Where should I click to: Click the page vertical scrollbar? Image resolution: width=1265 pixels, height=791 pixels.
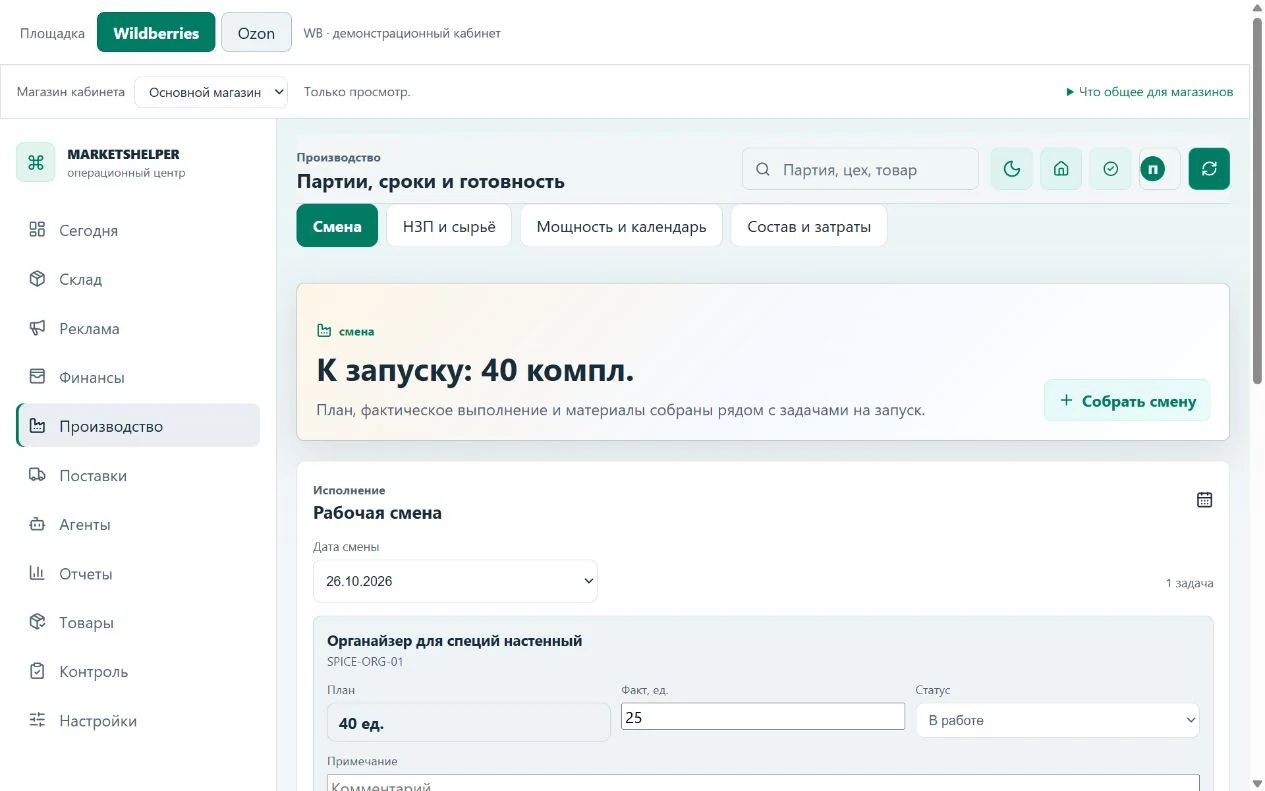[1257, 200]
